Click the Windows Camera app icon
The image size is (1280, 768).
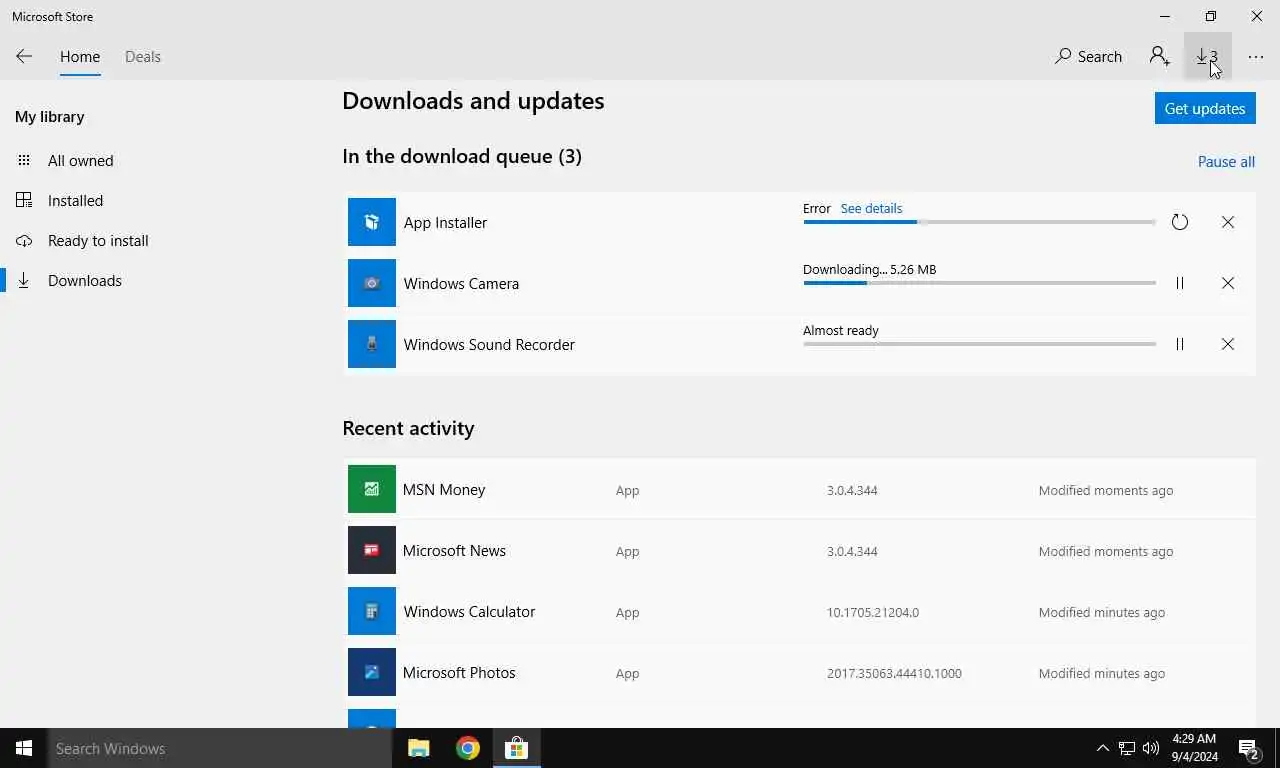372,283
